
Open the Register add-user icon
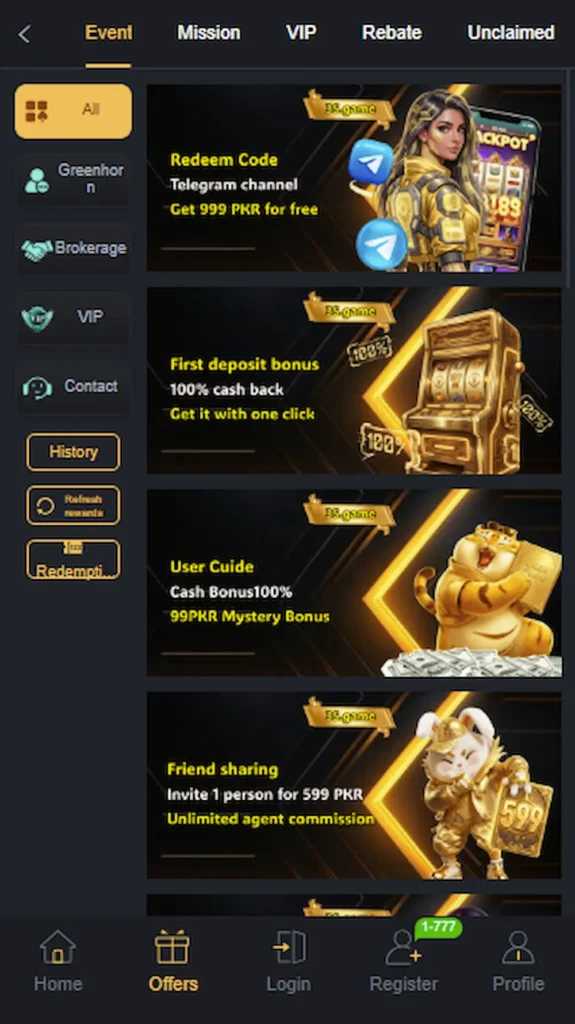tap(403, 948)
